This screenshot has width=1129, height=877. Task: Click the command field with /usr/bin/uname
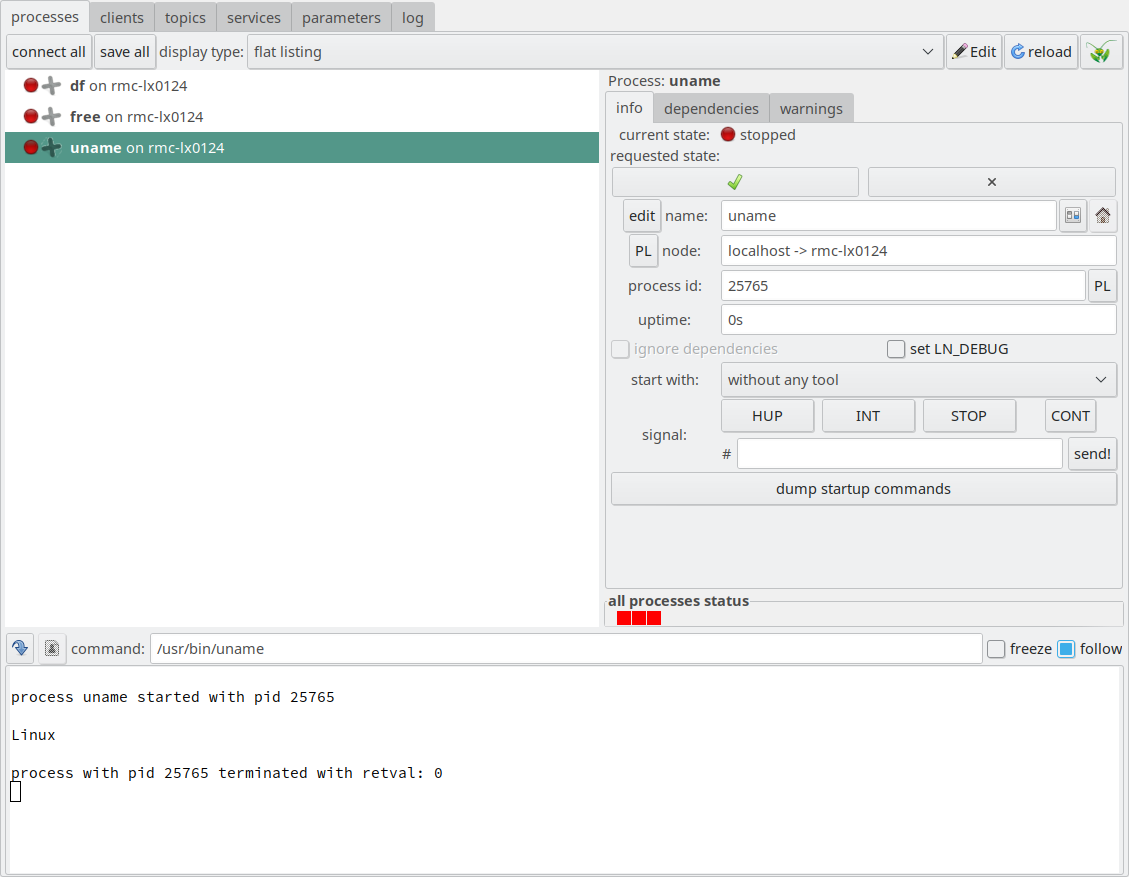pyautogui.click(x=566, y=648)
